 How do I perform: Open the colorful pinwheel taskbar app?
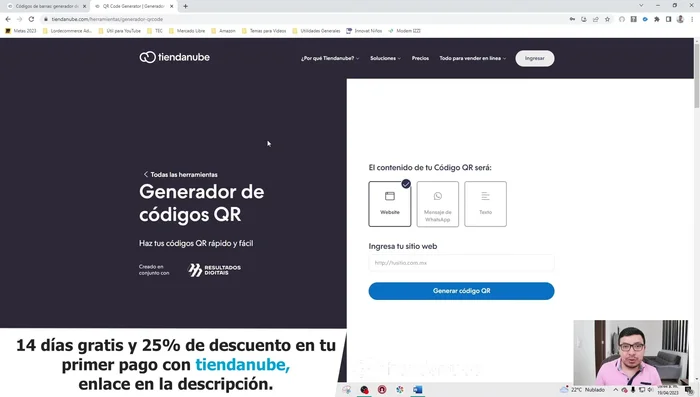coord(400,389)
